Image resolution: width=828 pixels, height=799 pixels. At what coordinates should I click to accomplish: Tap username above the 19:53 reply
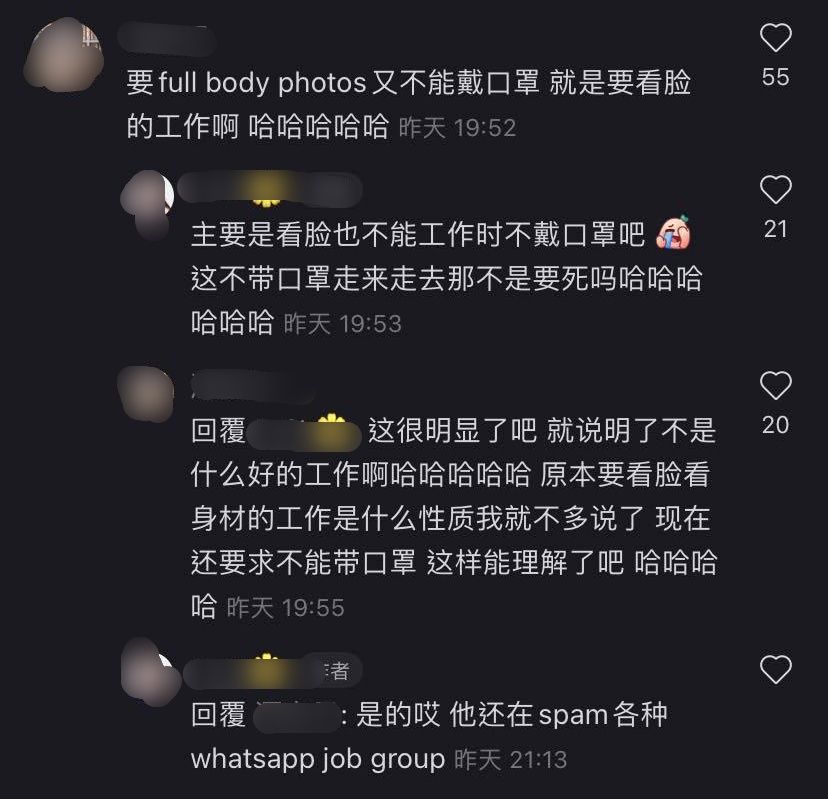coord(270,189)
